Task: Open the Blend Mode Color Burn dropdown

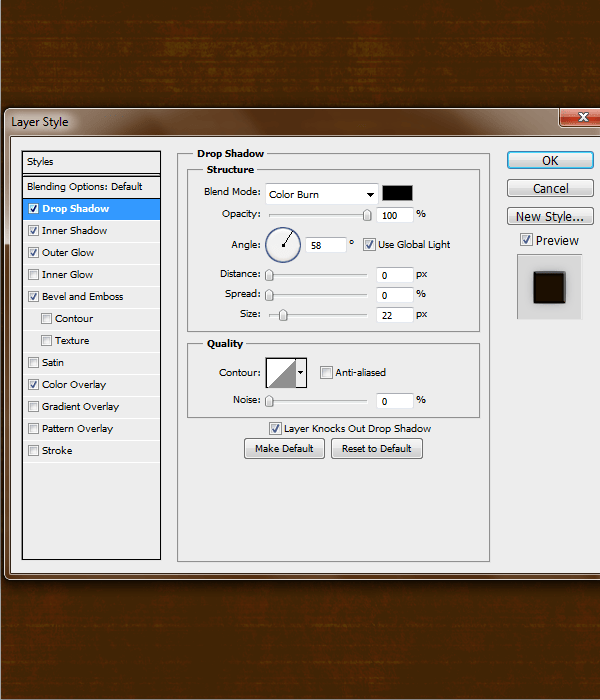Action: coord(321,194)
